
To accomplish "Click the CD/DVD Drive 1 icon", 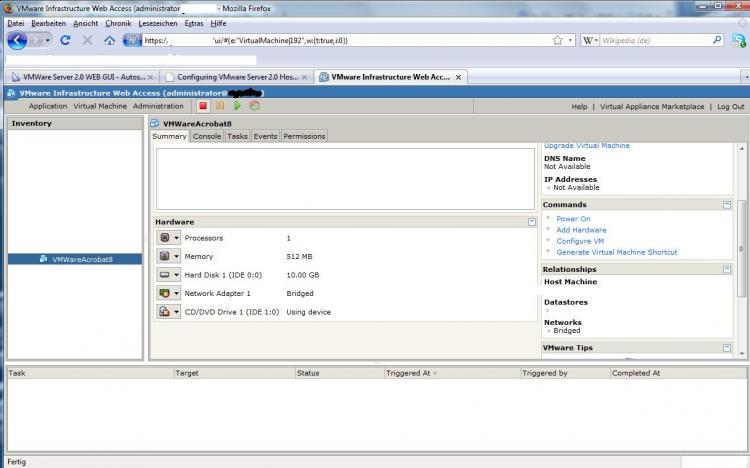I will point(165,312).
